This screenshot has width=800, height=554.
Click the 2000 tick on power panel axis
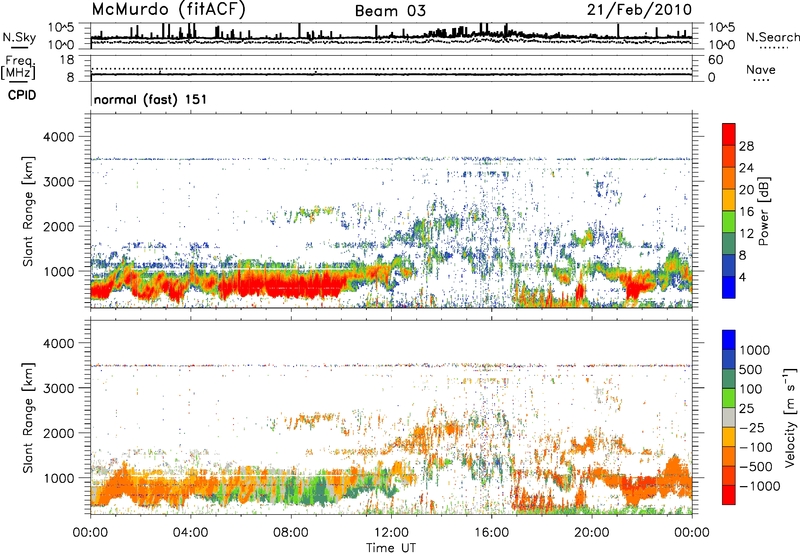pyautogui.click(x=59, y=226)
